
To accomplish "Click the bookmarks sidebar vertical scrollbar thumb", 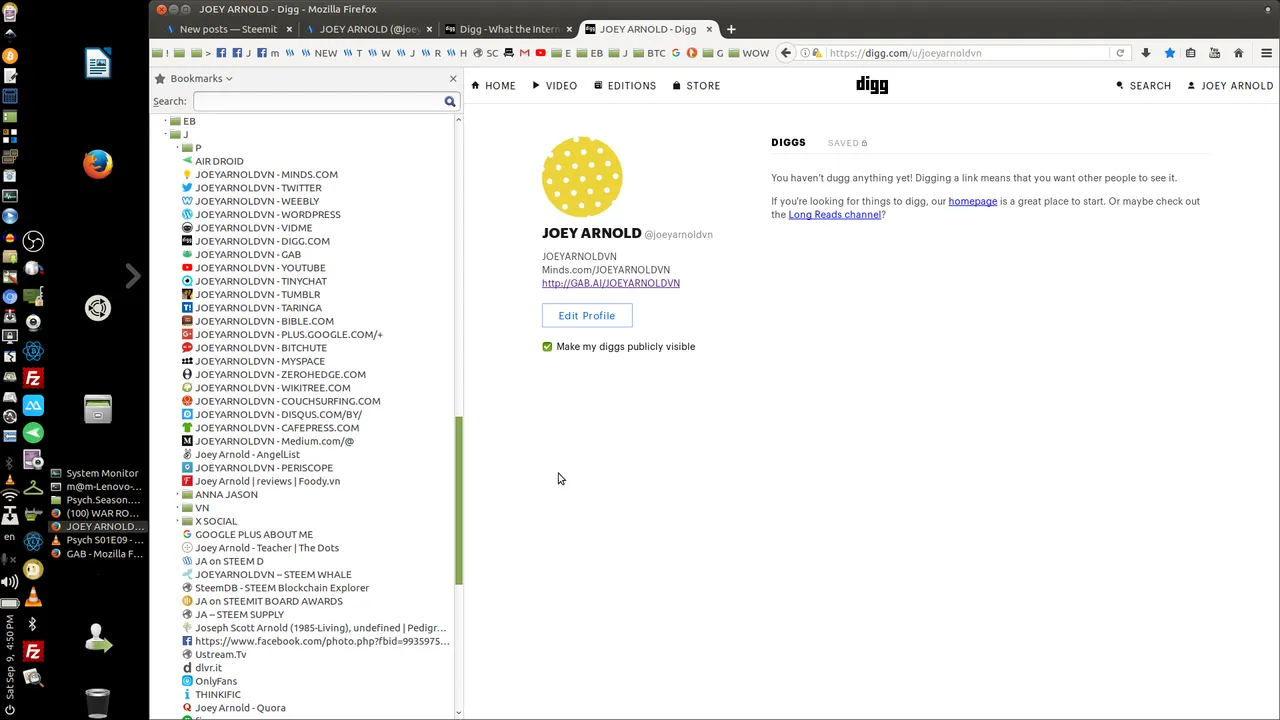I will pos(459,500).
